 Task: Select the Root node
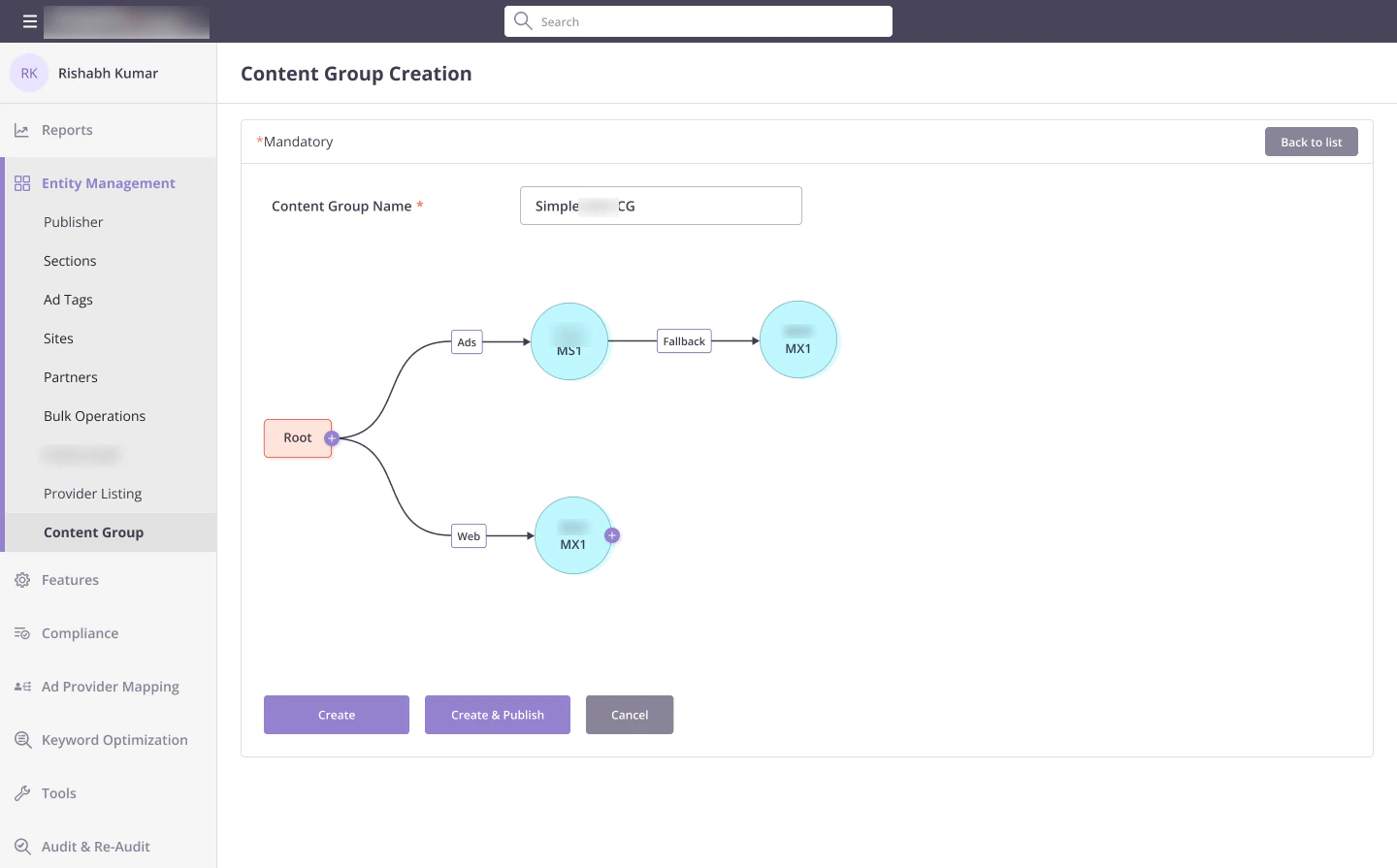point(297,438)
